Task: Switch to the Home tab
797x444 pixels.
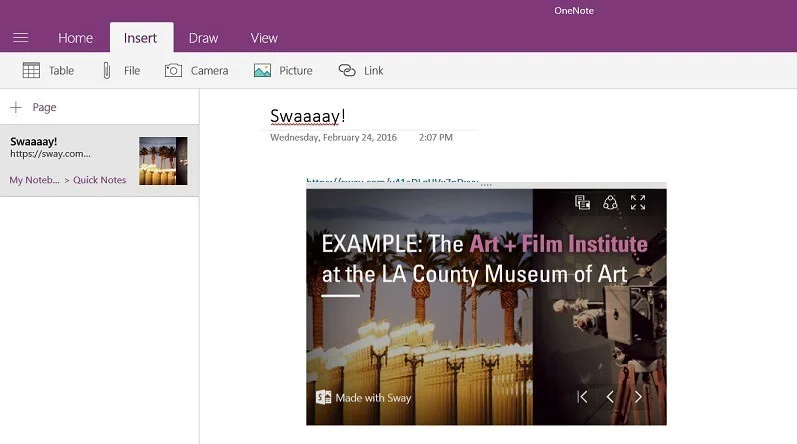Action: pyautogui.click(x=75, y=38)
